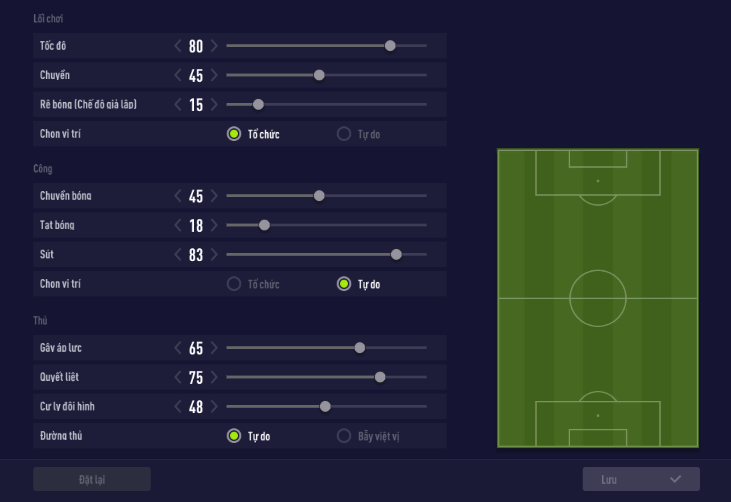Click the Đặt lại reset button

tap(92, 479)
